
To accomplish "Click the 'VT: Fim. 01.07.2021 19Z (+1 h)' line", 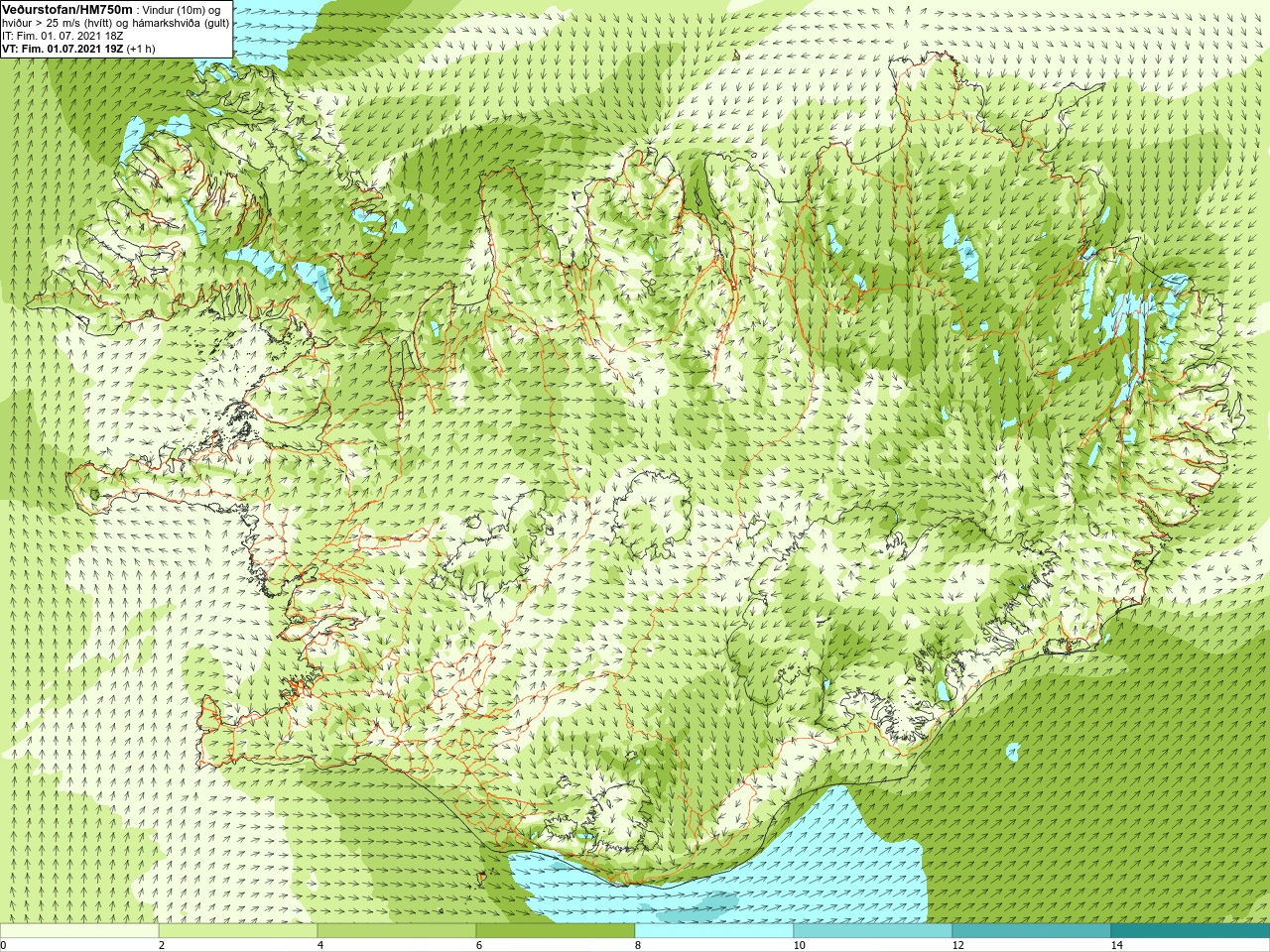I will pyautogui.click(x=78, y=49).
